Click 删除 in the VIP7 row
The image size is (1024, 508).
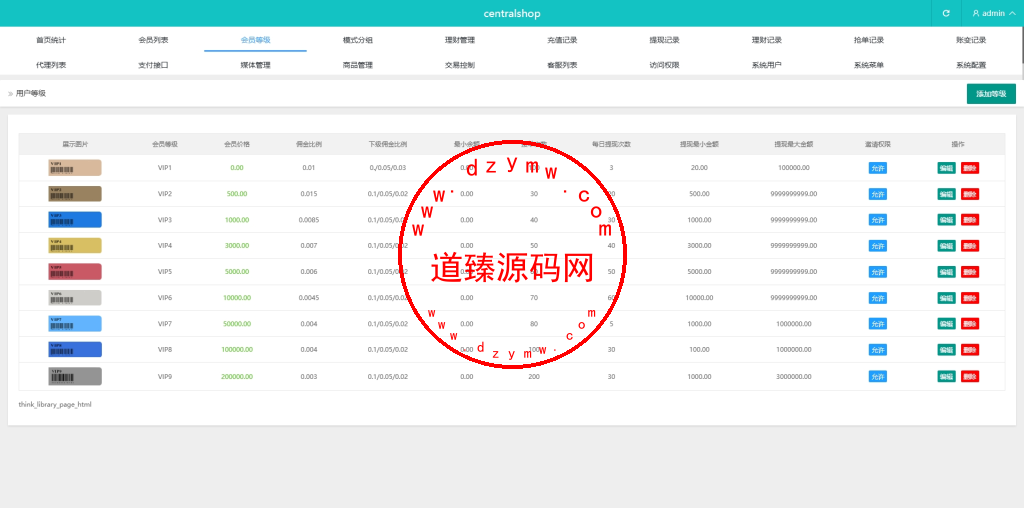pyautogui.click(x=970, y=324)
